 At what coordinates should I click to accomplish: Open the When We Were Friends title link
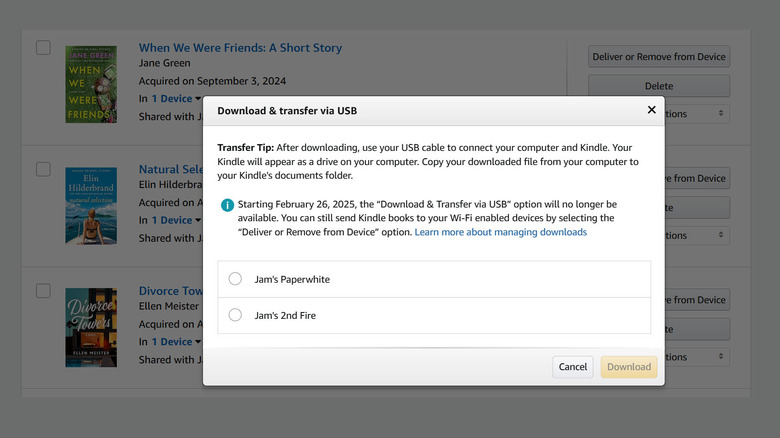pos(240,48)
